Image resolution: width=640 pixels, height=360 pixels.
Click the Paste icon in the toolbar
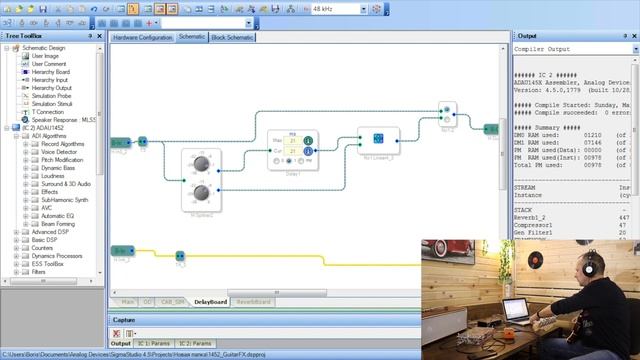[82, 9]
